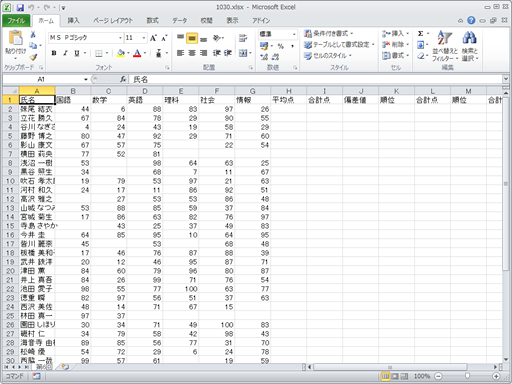Increase indent icon
The width and height of the screenshot is (512, 384).
coord(228,53)
